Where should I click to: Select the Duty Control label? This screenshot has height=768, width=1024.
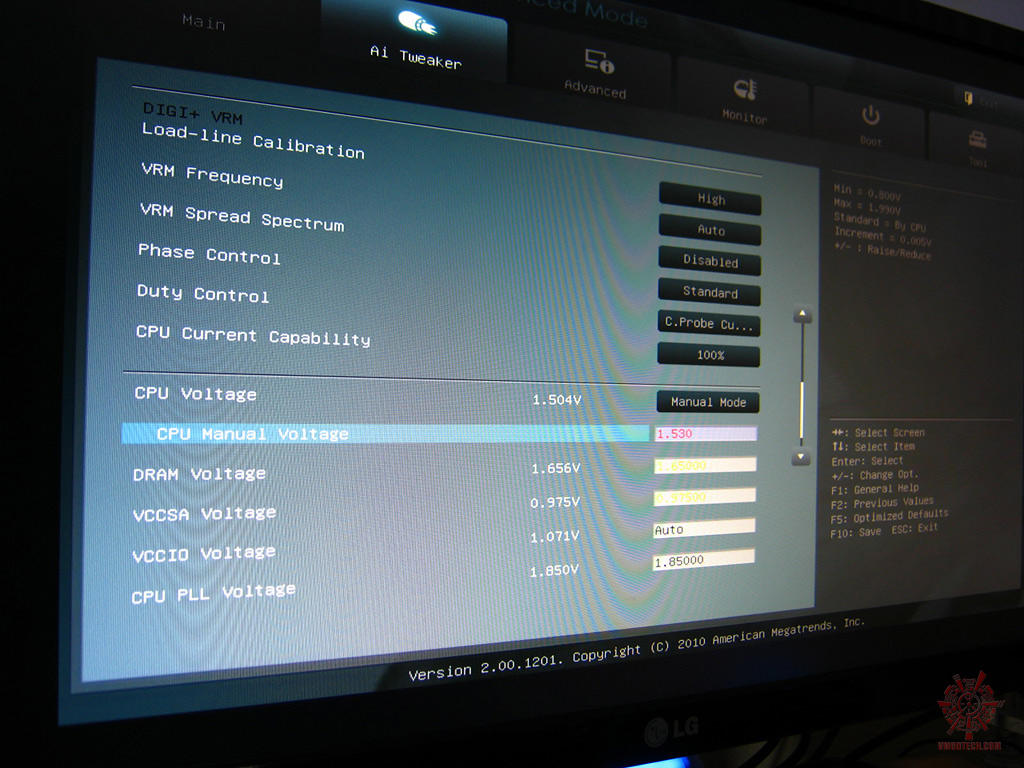tap(202, 293)
